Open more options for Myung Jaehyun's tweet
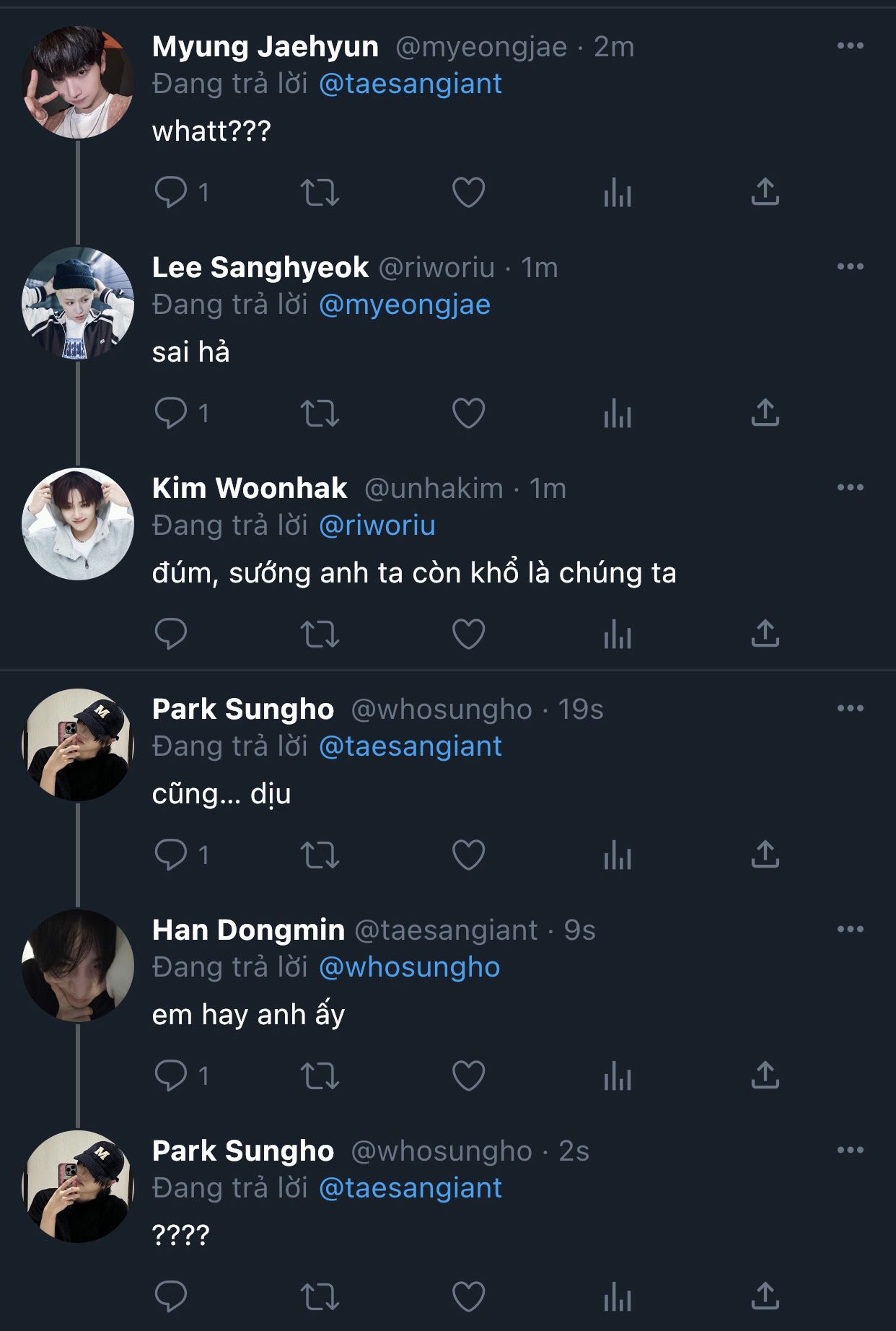 coord(850,46)
